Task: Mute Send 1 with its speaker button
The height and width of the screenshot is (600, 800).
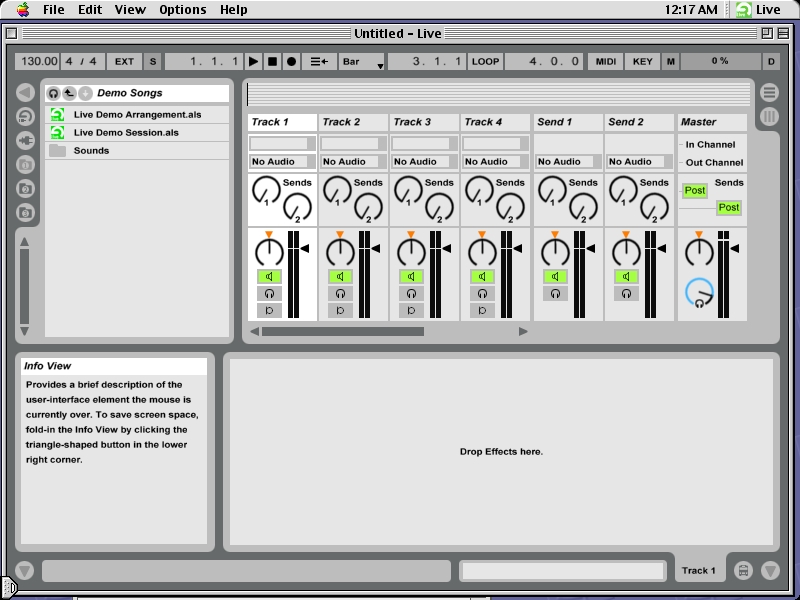Action: (x=555, y=277)
